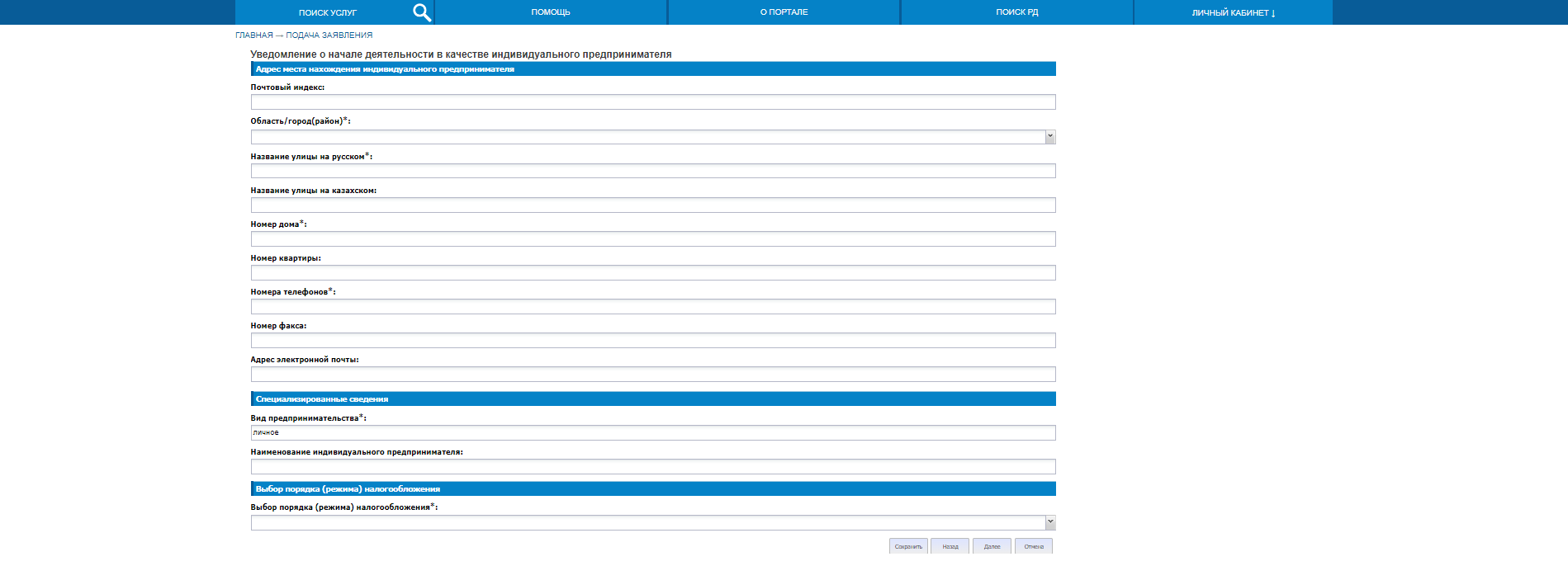Click the Сохранить button
1568x566 pixels.
[908, 546]
